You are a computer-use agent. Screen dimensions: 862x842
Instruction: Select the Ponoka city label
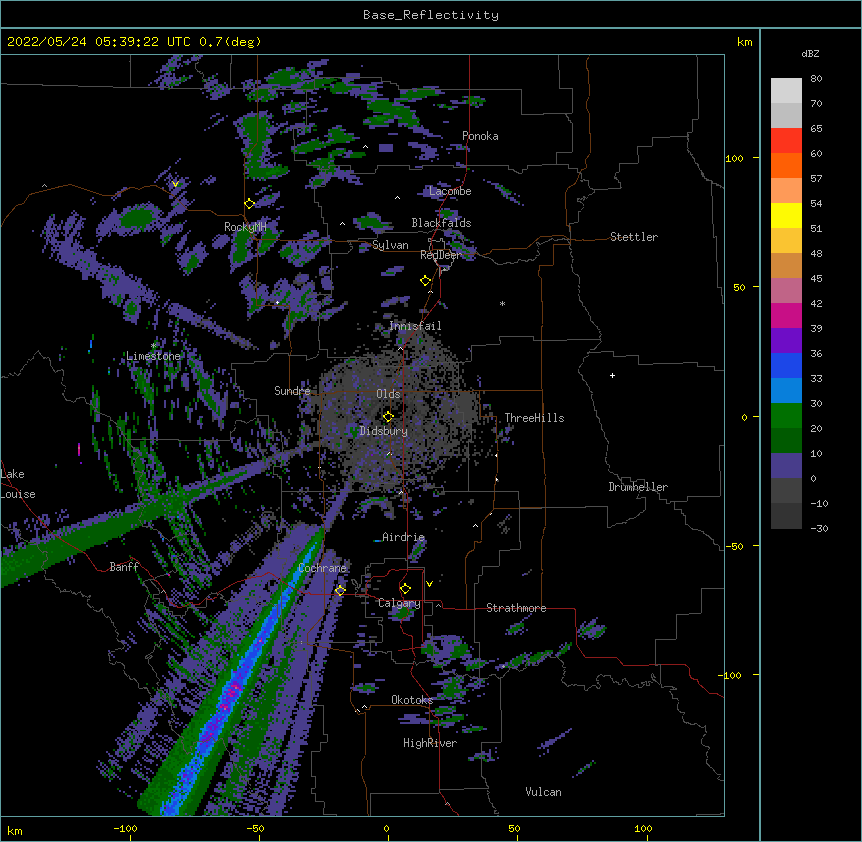480,136
